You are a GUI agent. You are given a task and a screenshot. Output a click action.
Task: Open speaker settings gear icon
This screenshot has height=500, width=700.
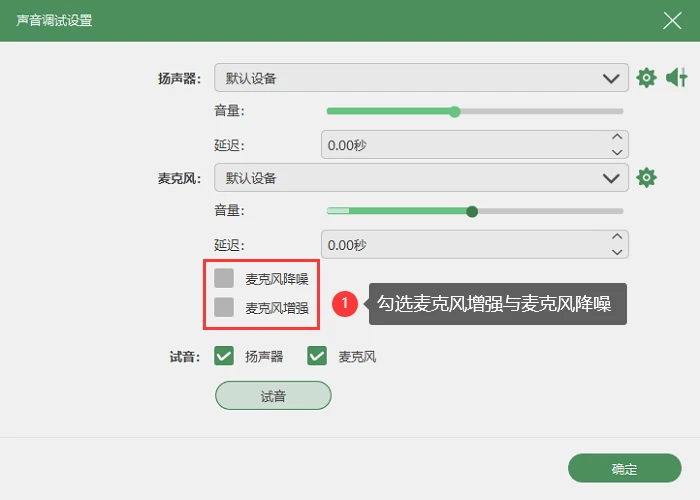pos(646,78)
